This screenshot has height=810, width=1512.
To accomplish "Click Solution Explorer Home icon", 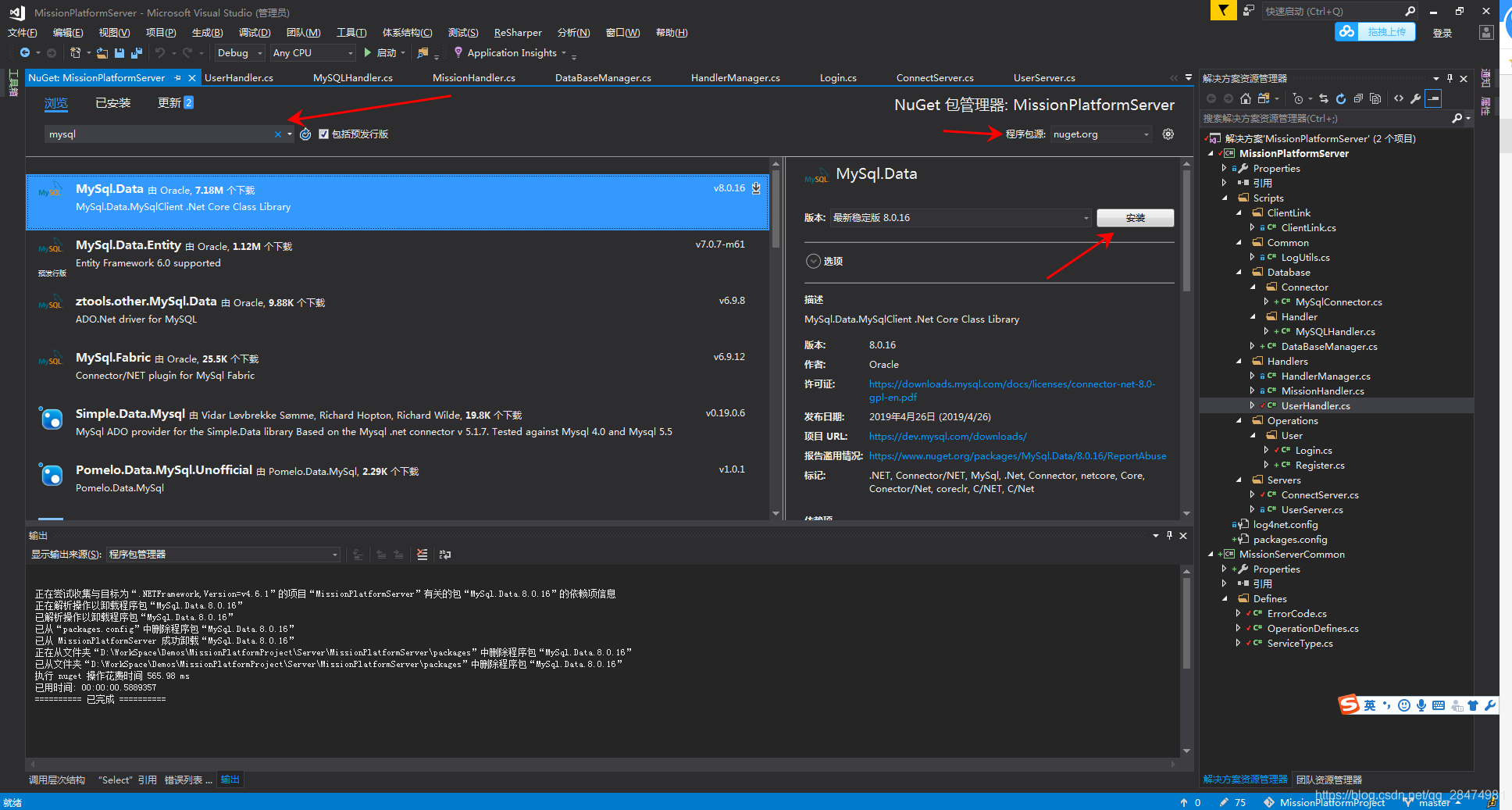I will point(1246,98).
